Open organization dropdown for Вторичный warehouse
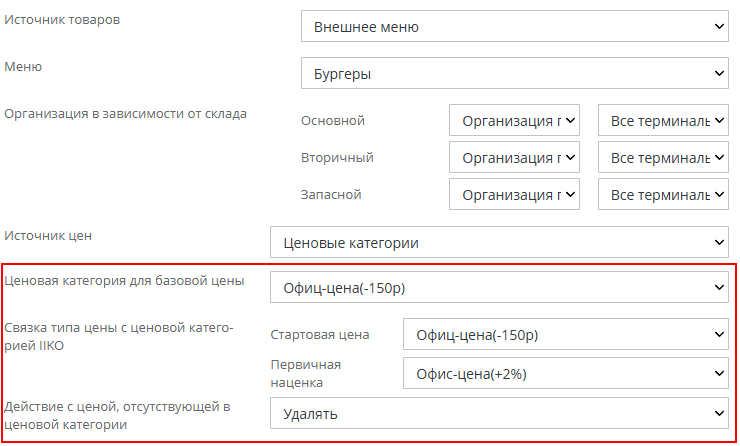The width and height of the screenshot is (740, 446). (514, 158)
